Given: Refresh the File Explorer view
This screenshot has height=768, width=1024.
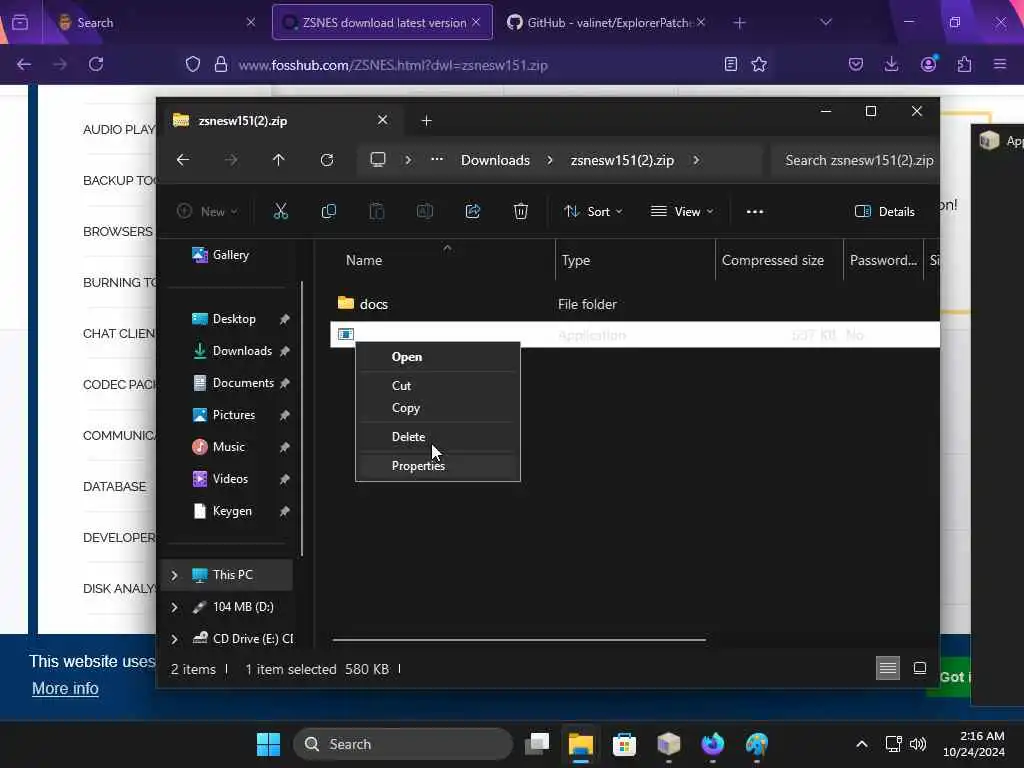Looking at the screenshot, I should 327,160.
